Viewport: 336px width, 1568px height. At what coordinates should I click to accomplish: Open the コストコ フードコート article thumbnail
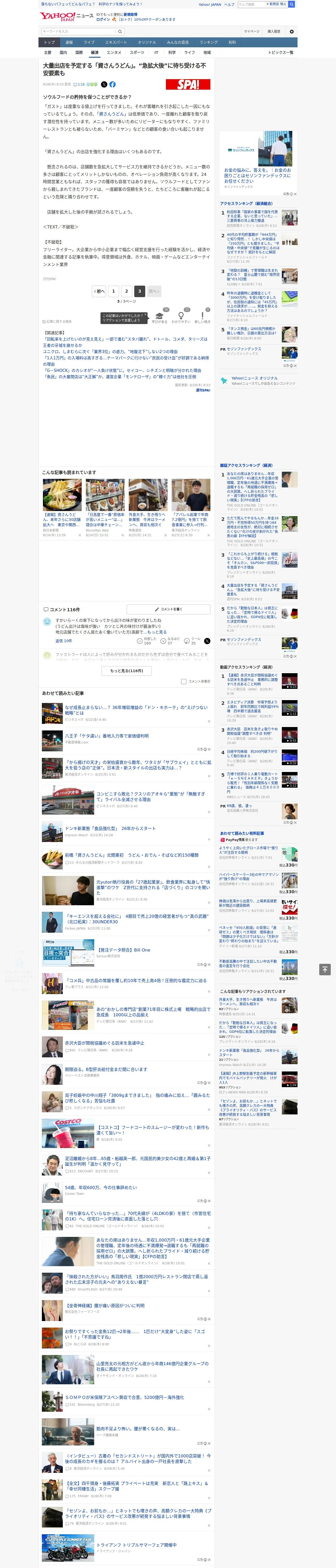(x=68, y=1133)
